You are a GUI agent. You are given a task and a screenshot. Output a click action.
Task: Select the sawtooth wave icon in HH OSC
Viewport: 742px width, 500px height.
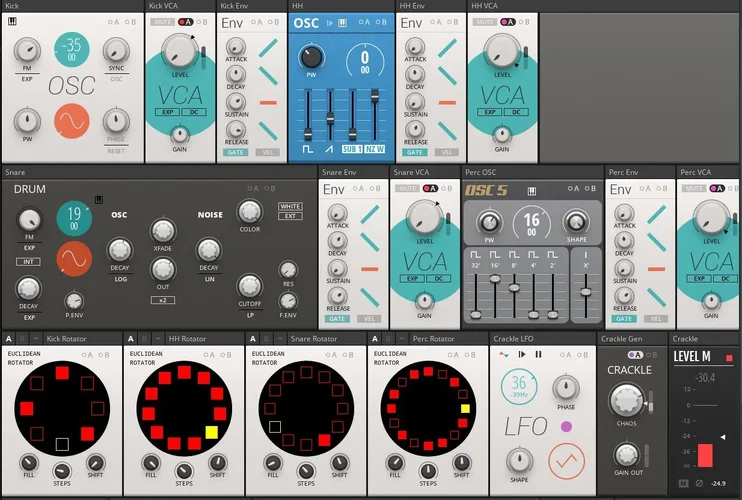click(329, 149)
